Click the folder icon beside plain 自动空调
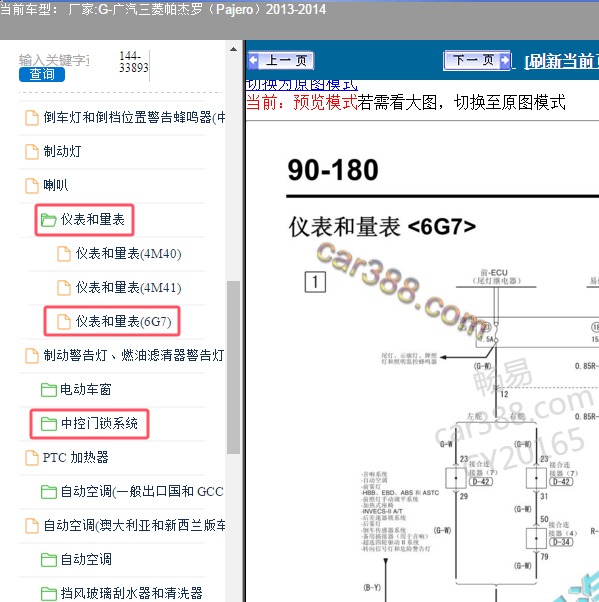This screenshot has height=602, width=599. [x=49, y=560]
